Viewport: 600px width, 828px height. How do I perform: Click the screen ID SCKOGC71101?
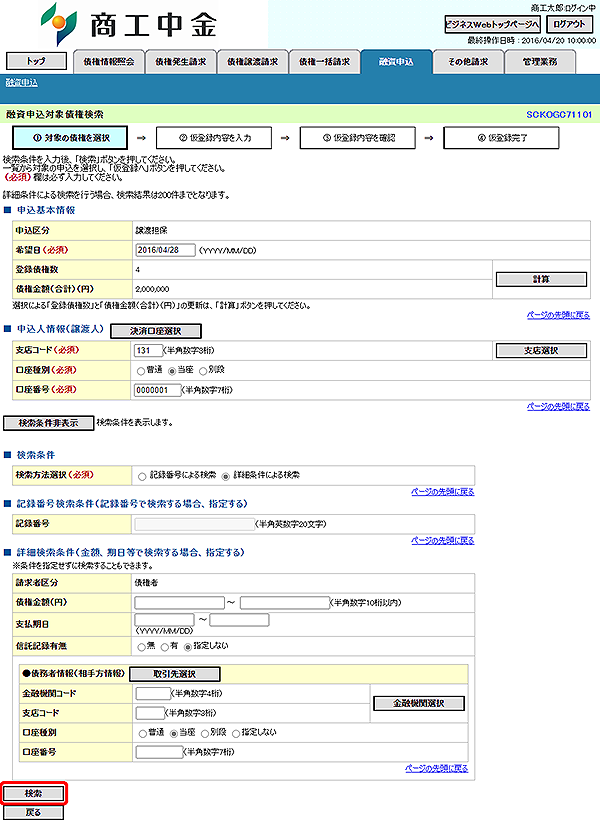[559, 115]
